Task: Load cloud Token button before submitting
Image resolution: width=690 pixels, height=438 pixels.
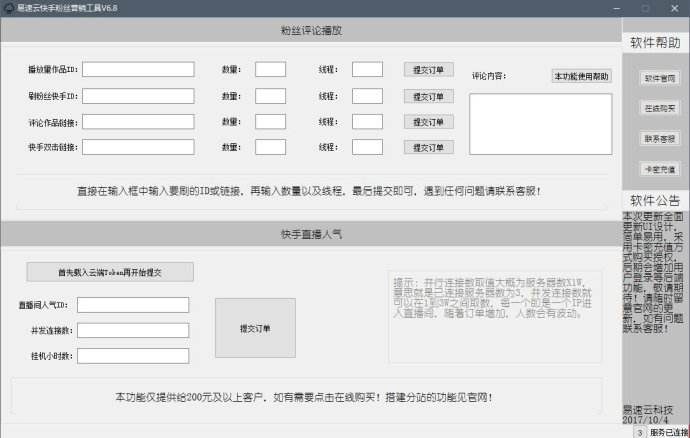Action: (110, 272)
